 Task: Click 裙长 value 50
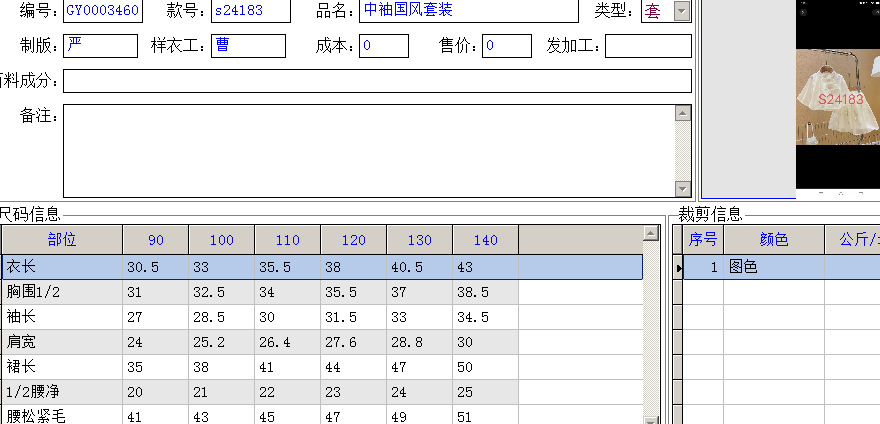[x=485, y=367]
